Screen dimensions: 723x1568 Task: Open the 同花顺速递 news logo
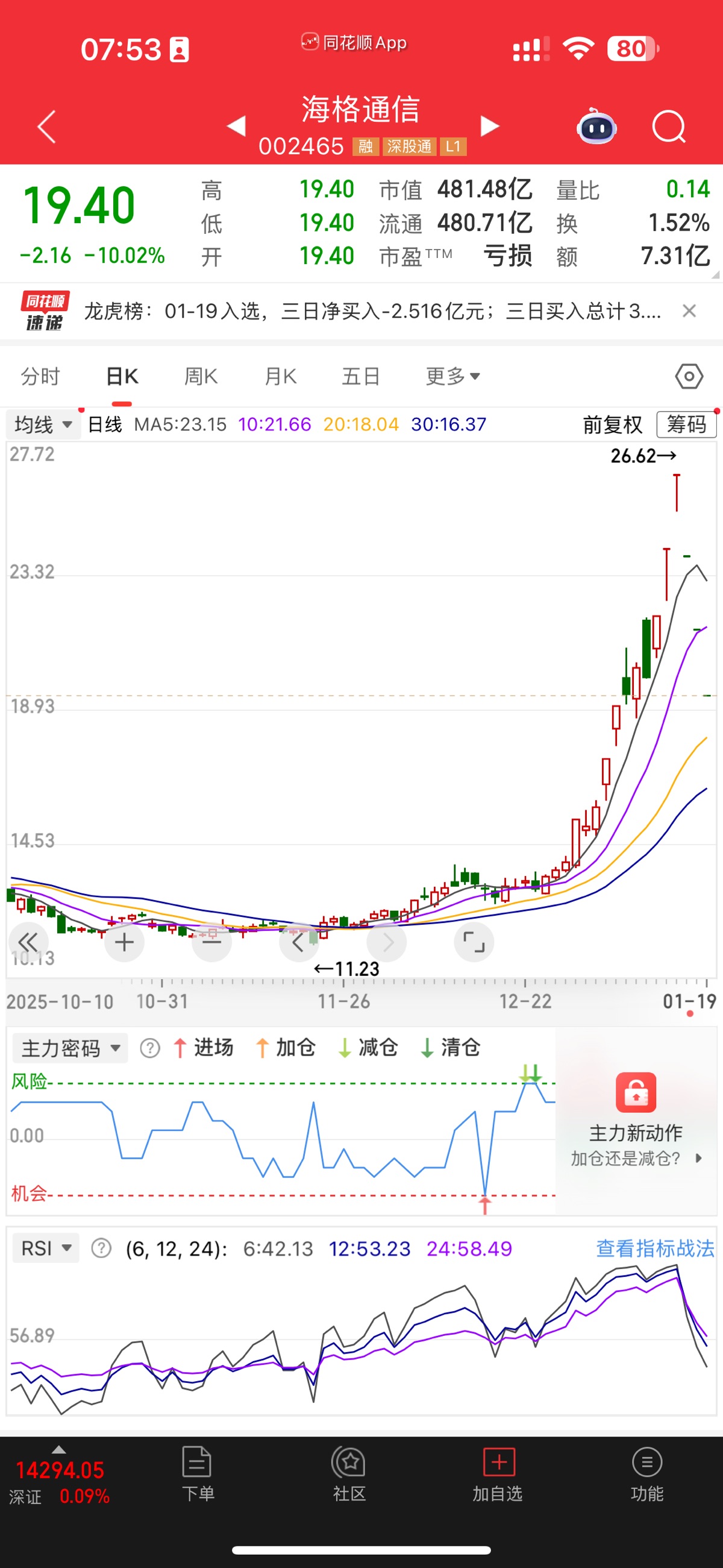[x=45, y=311]
